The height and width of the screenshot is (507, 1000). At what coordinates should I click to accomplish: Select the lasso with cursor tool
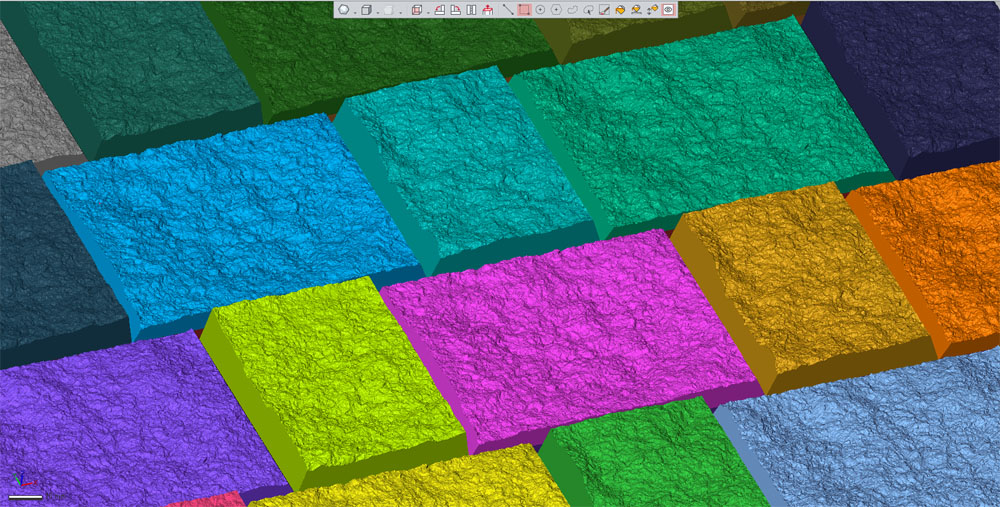click(588, 10)
